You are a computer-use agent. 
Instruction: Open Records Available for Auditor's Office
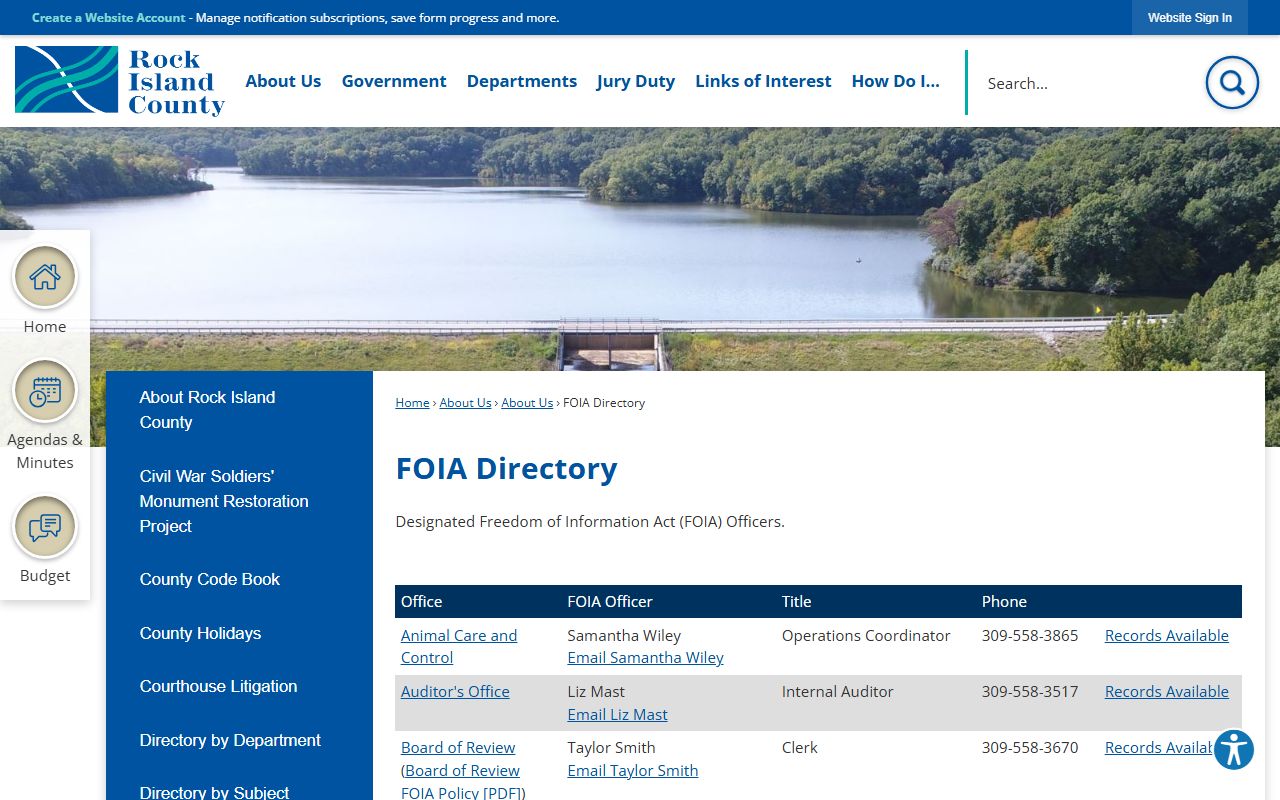1166,691
